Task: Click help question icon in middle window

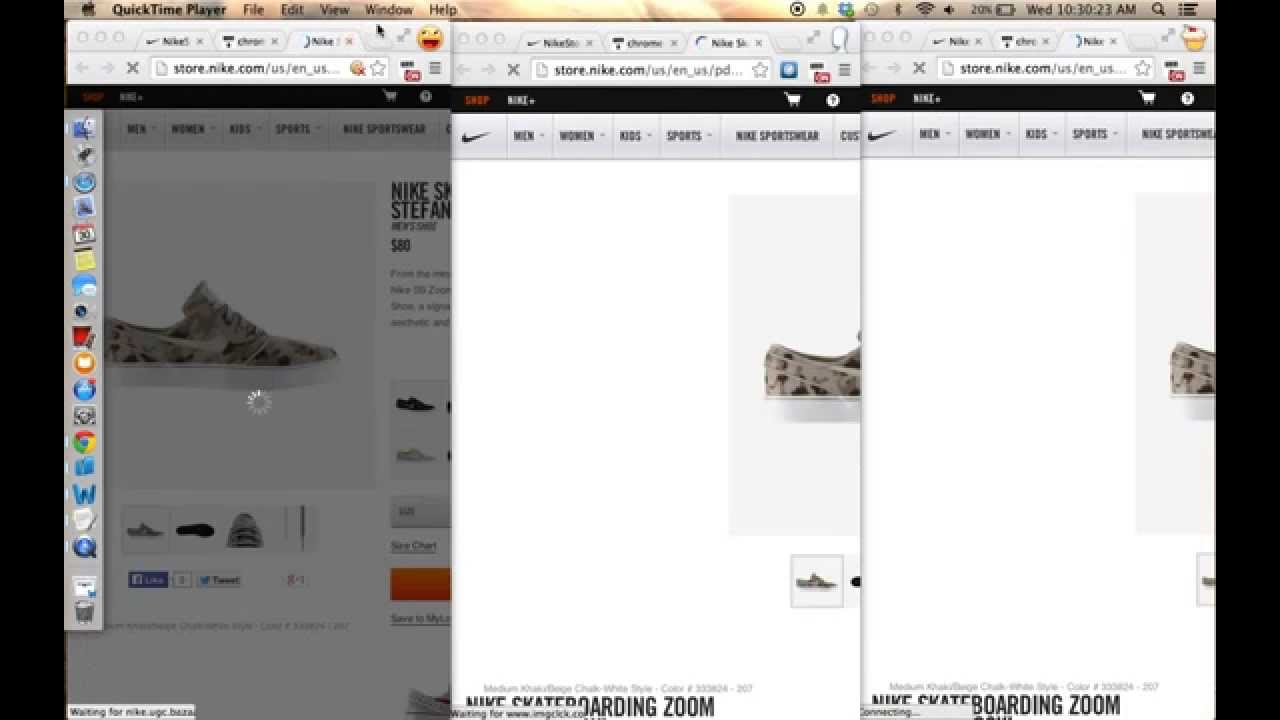Action: click(833, 100)
